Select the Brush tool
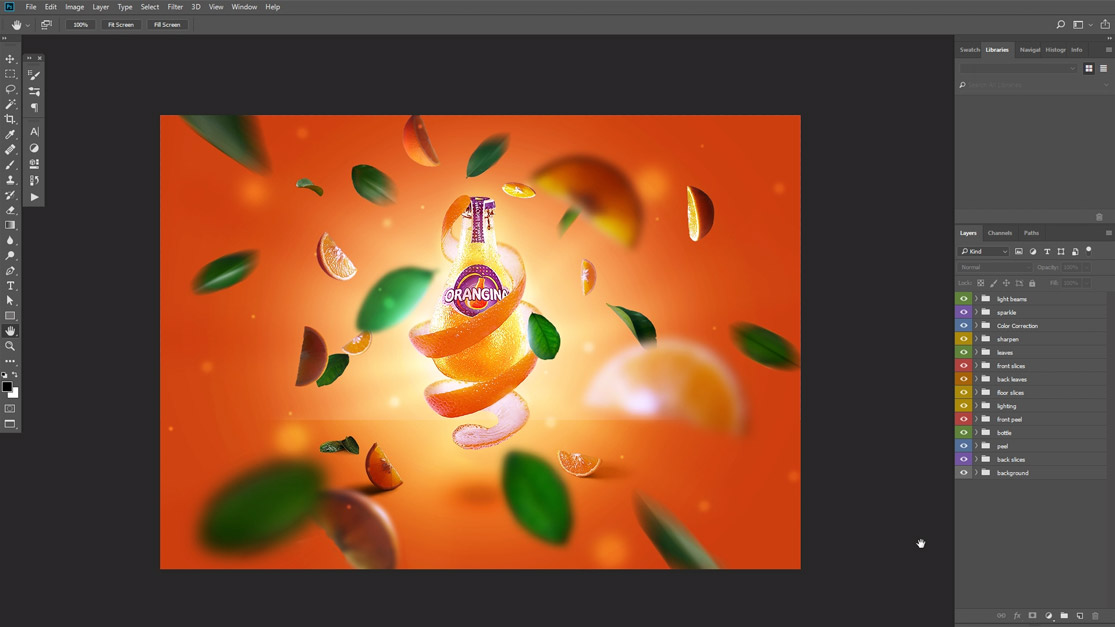Image resolution: width=1115 pixels, height=627 pixels. coord(10,165)
